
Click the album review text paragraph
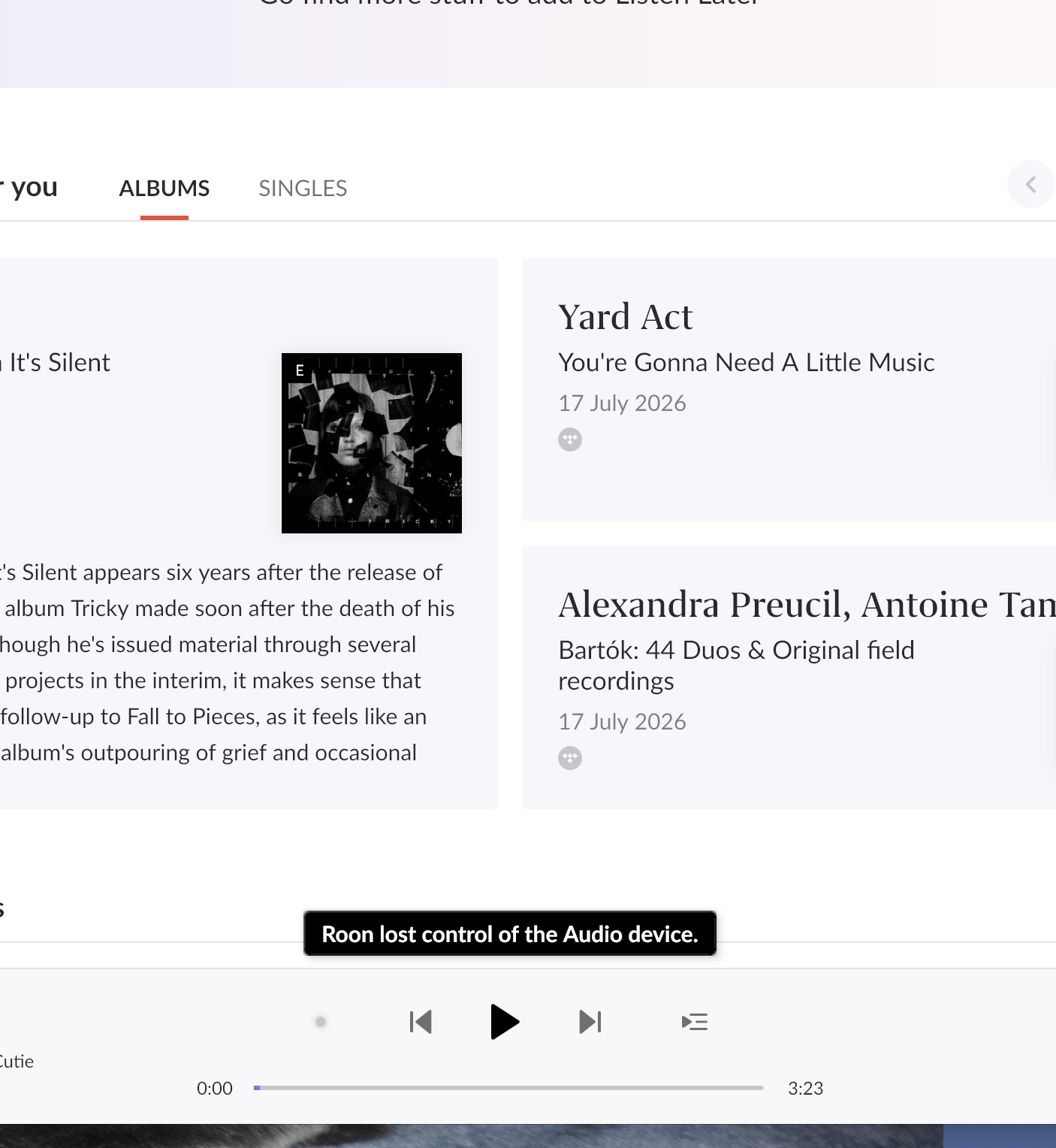pyautogui.click(x=225, y=663)
